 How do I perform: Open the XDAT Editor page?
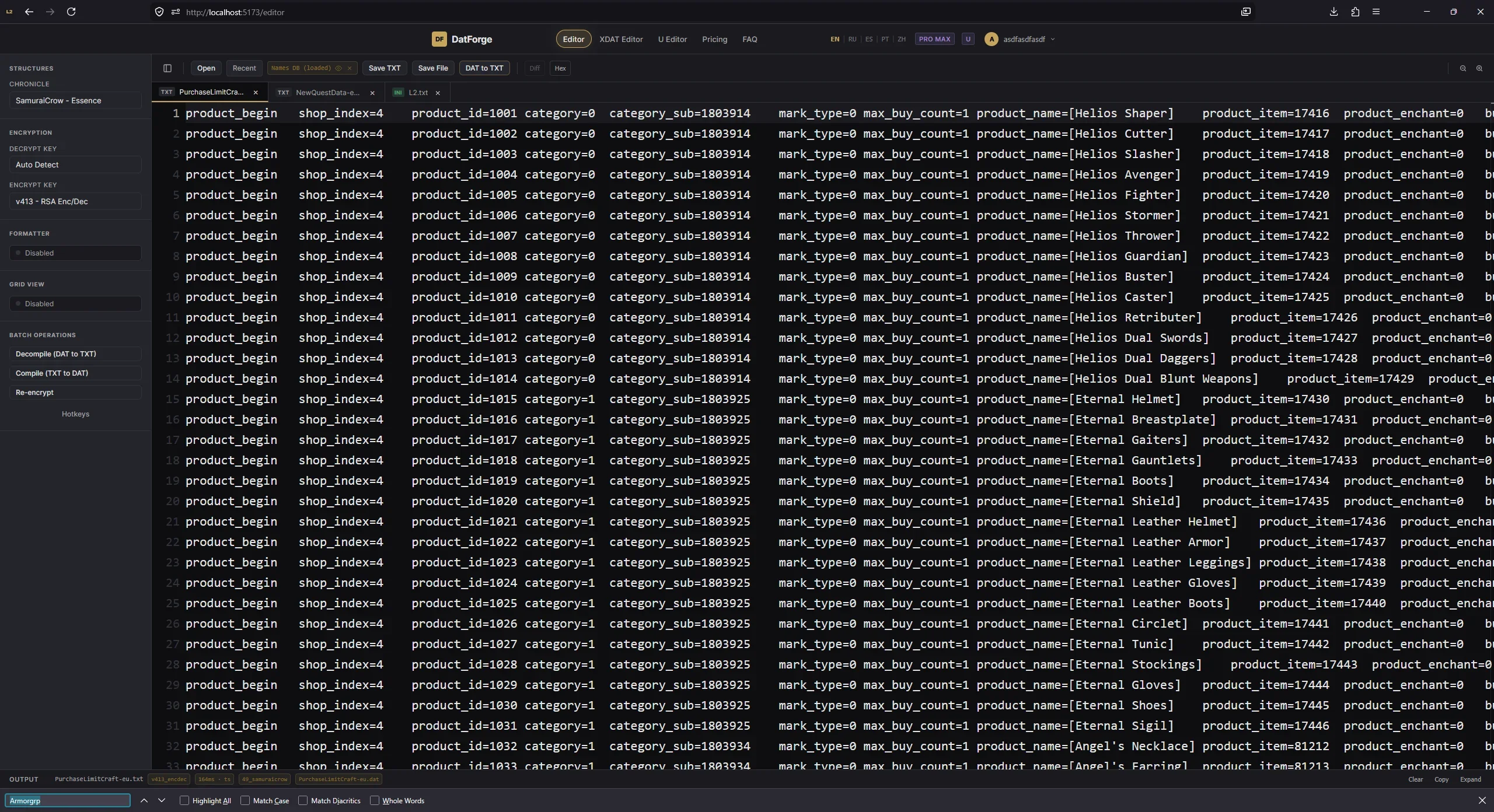point(621,39)
